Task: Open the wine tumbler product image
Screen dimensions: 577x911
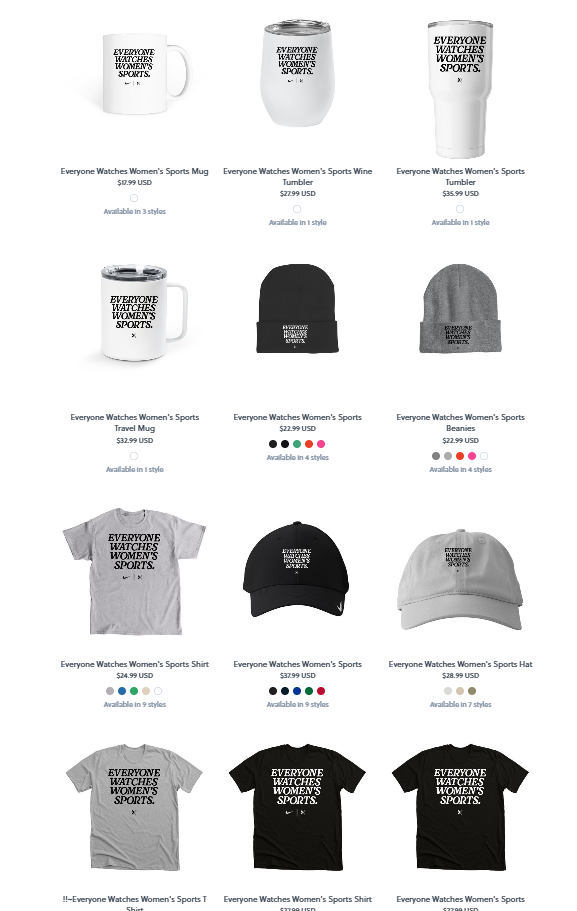Action: pyautogui.click(x=297, y=73)
